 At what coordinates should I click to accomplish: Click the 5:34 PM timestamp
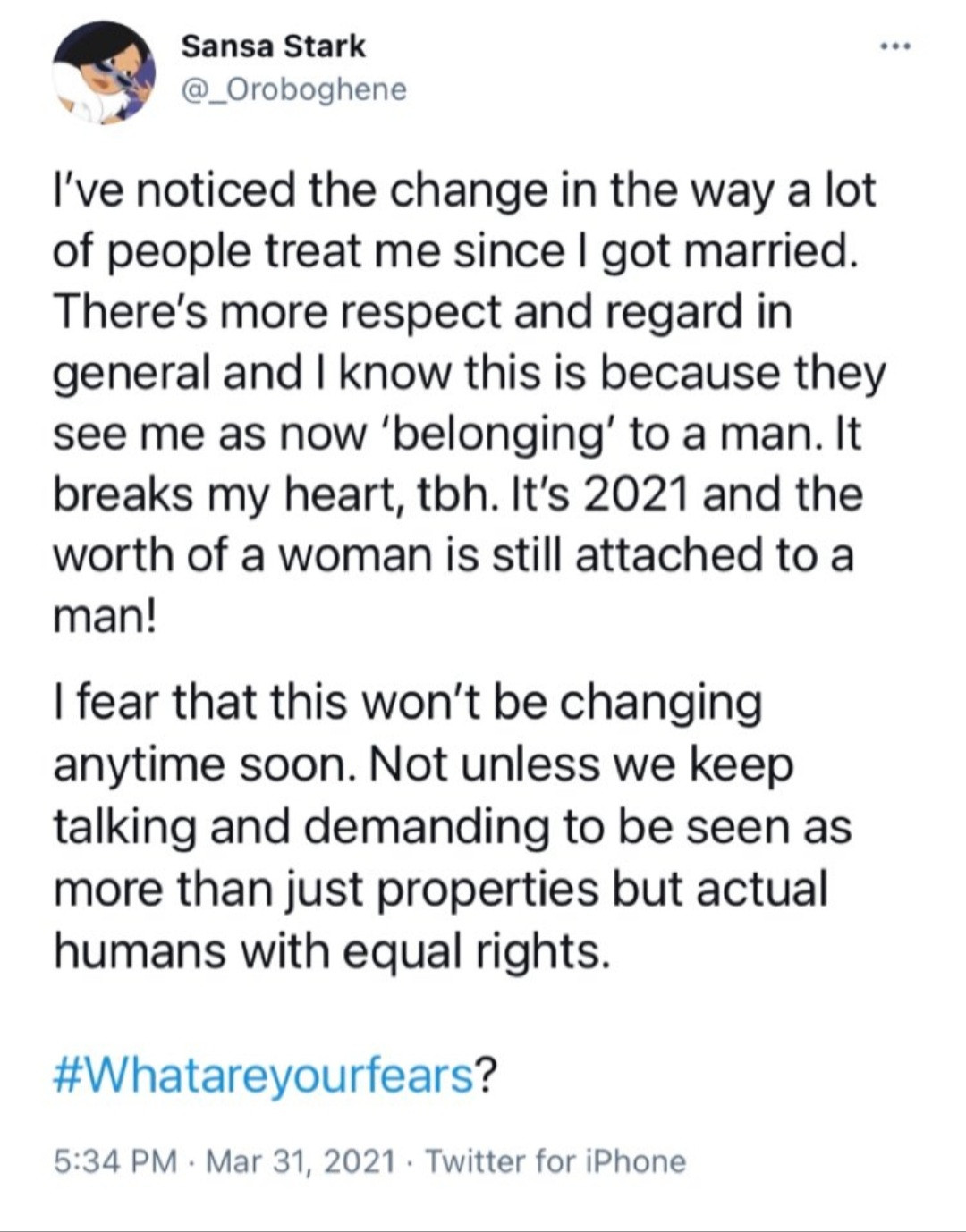point(114,1161)
